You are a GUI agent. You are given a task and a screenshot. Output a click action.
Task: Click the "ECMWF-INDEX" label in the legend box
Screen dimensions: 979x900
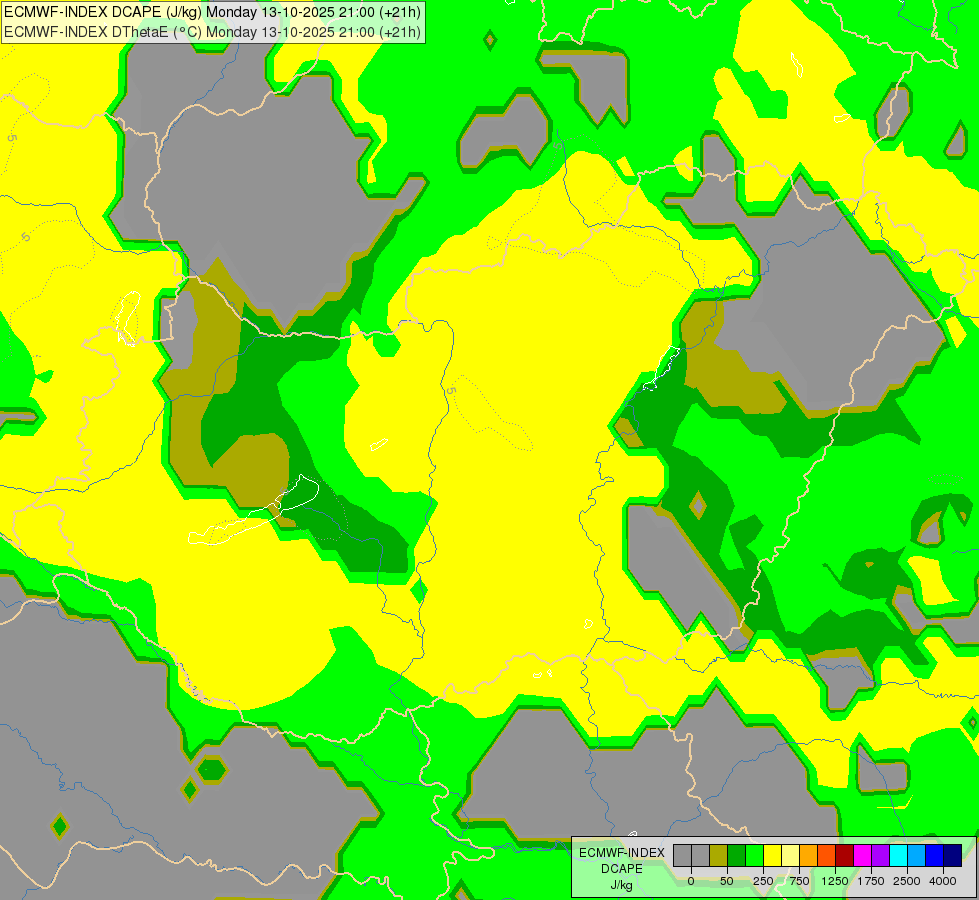(x=622, y=853)
